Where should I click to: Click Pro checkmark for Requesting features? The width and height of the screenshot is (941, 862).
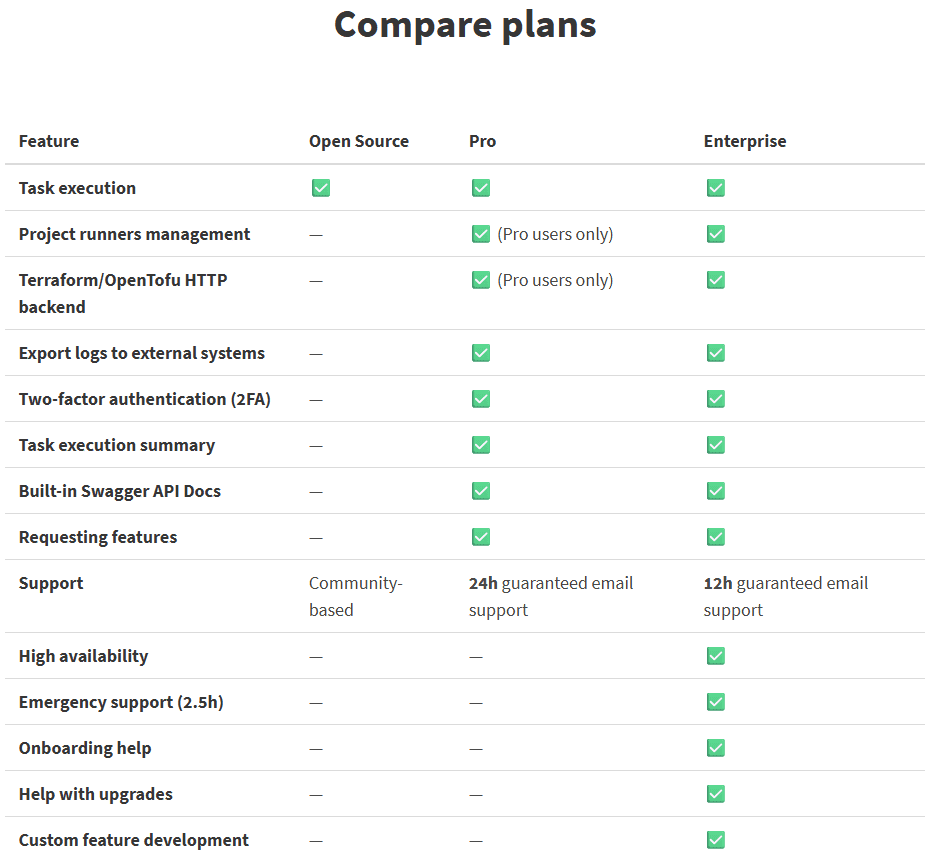pyautogui.click(x=481, y=537)
